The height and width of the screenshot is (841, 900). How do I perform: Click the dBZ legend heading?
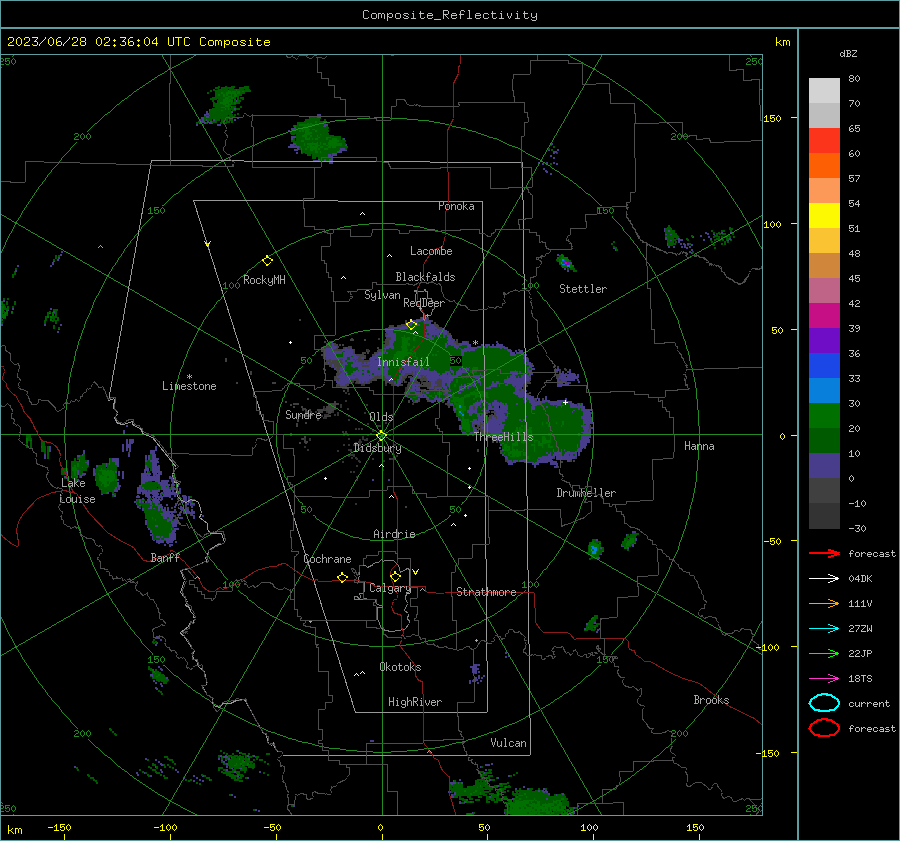click(x=848, y=54)
